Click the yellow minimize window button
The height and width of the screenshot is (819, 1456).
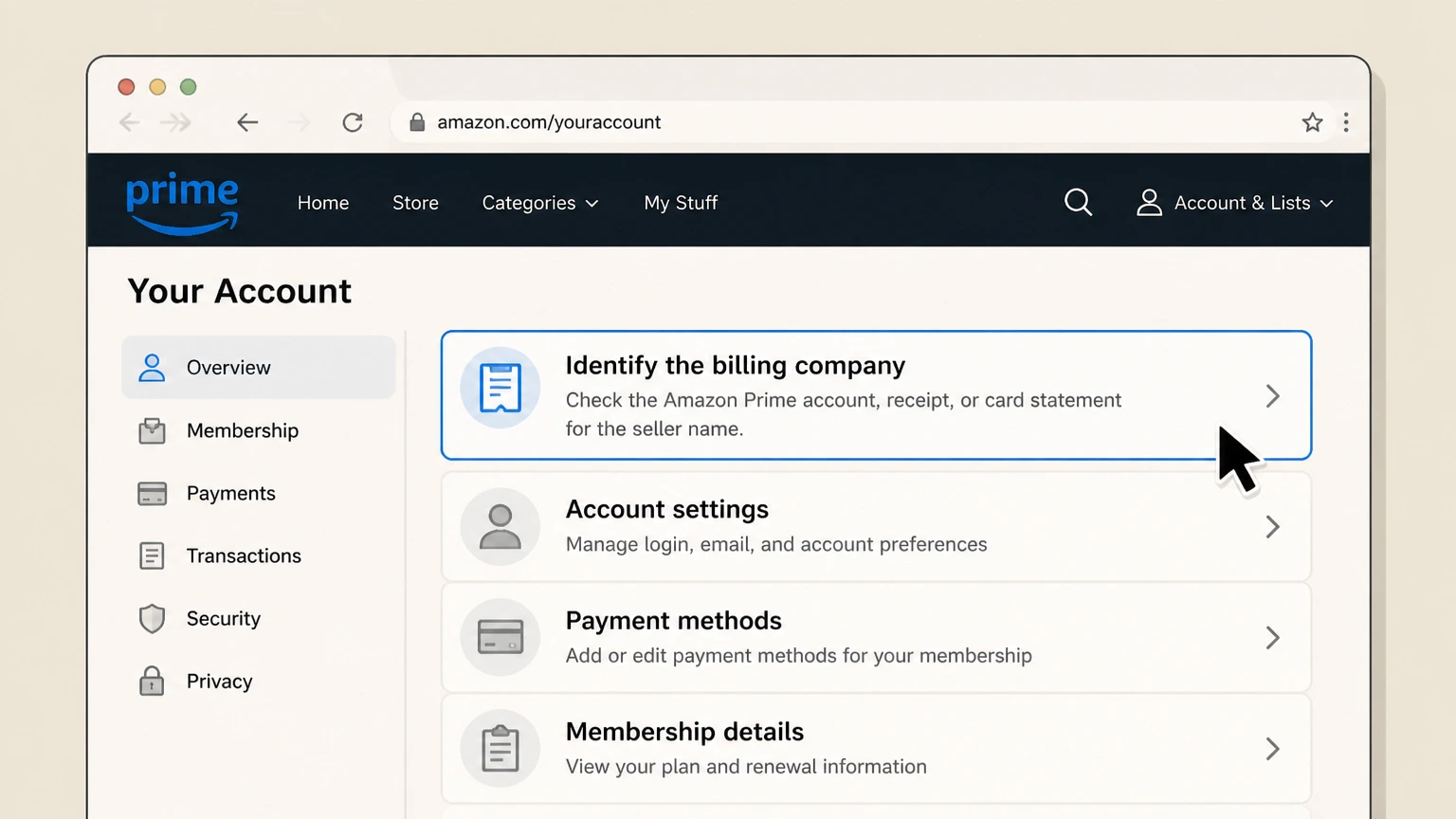(x=157, y=87)
